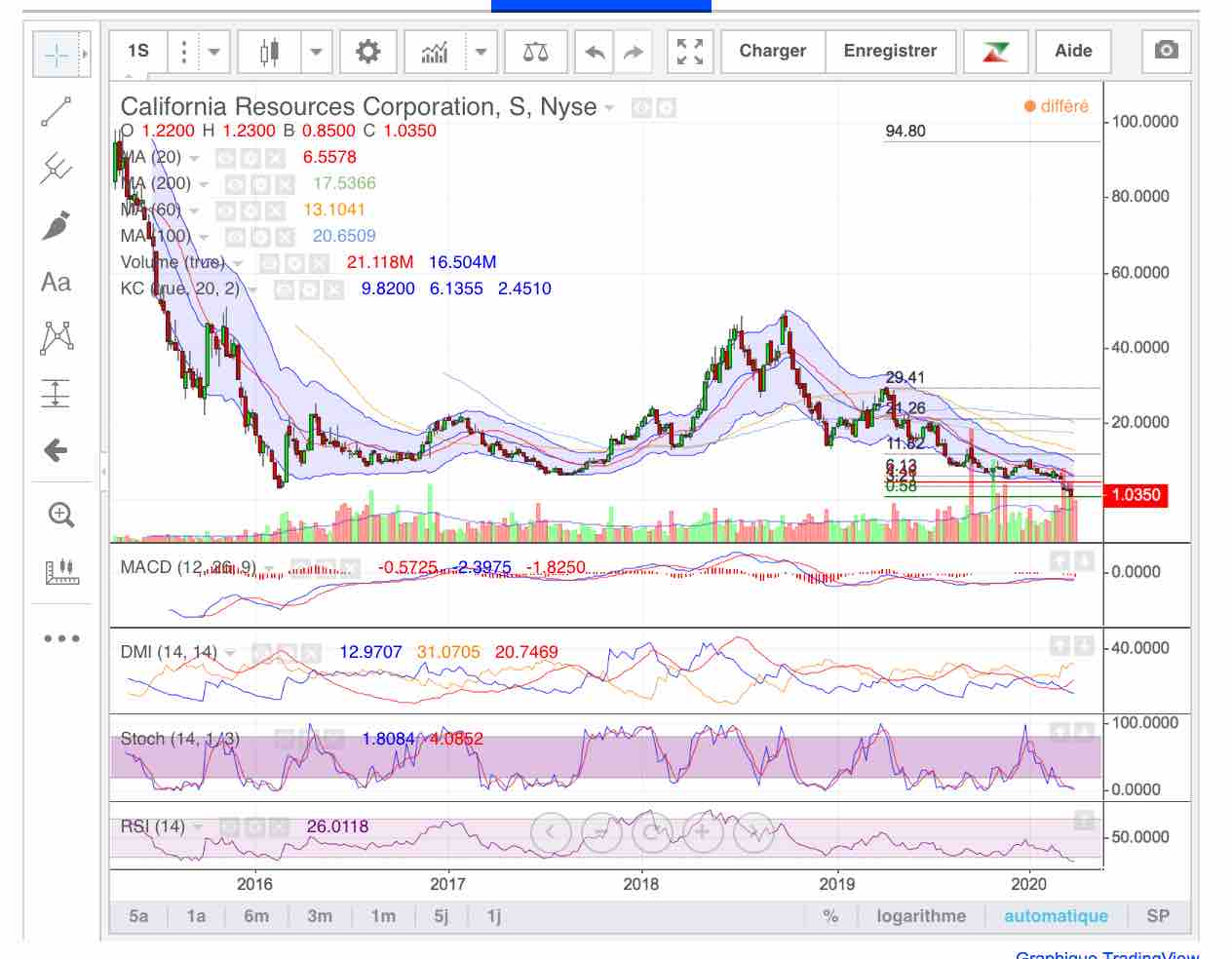The height and width of the screenshot is (959, 1232).
Task: Click the red-green logo button
Action: 996,52
